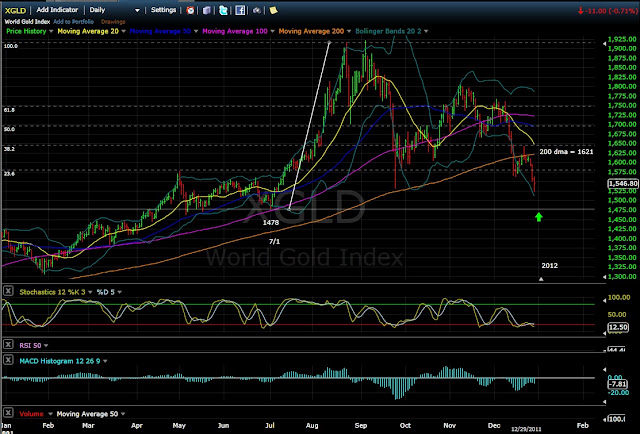The width and height of the screenshot is (640, 434).
Task: Click the 12/29/2011 date marker on axis
Action: tap(527, 429)
